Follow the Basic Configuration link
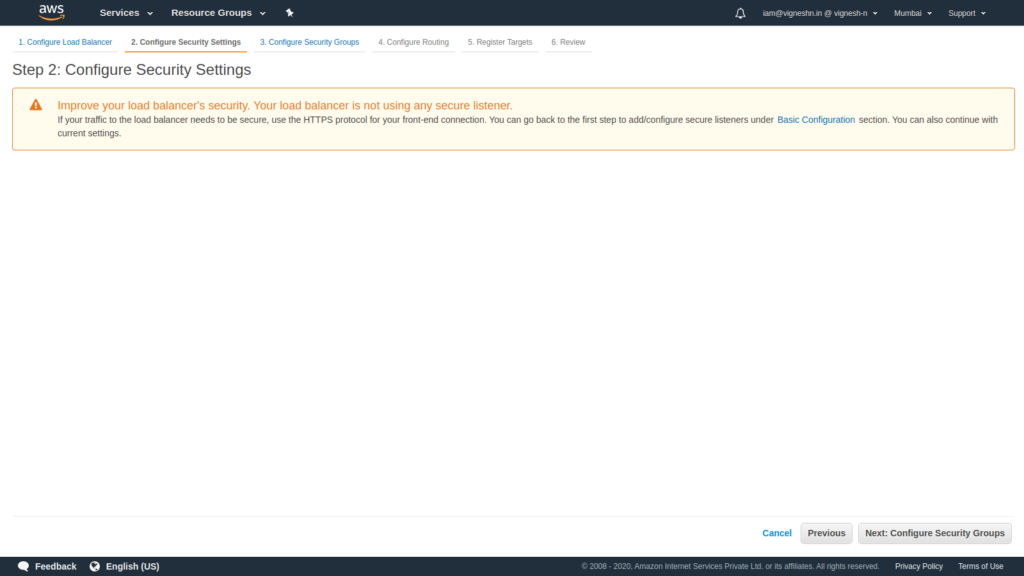Viewport: 1024px width, 576px height. [x=816, y=120]
